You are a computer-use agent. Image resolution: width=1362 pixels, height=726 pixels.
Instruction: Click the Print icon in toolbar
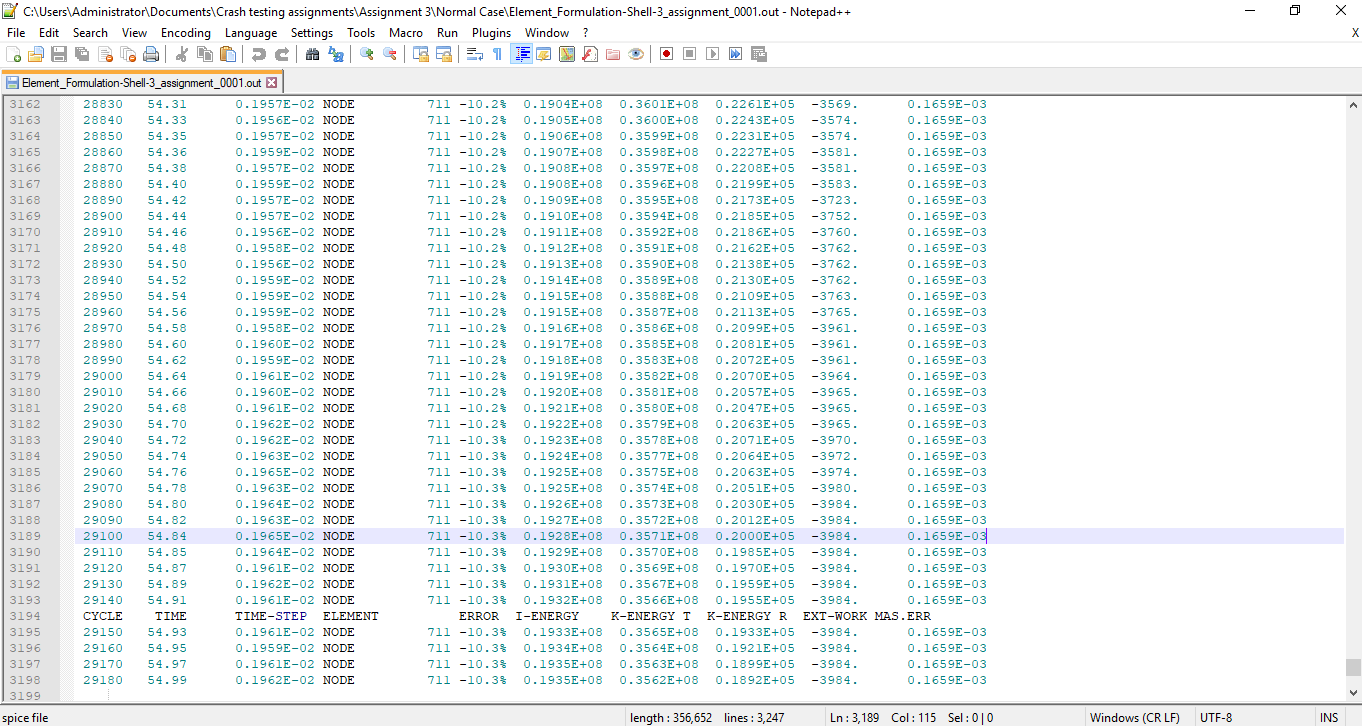pyautogui.click(x=151, y=54)
